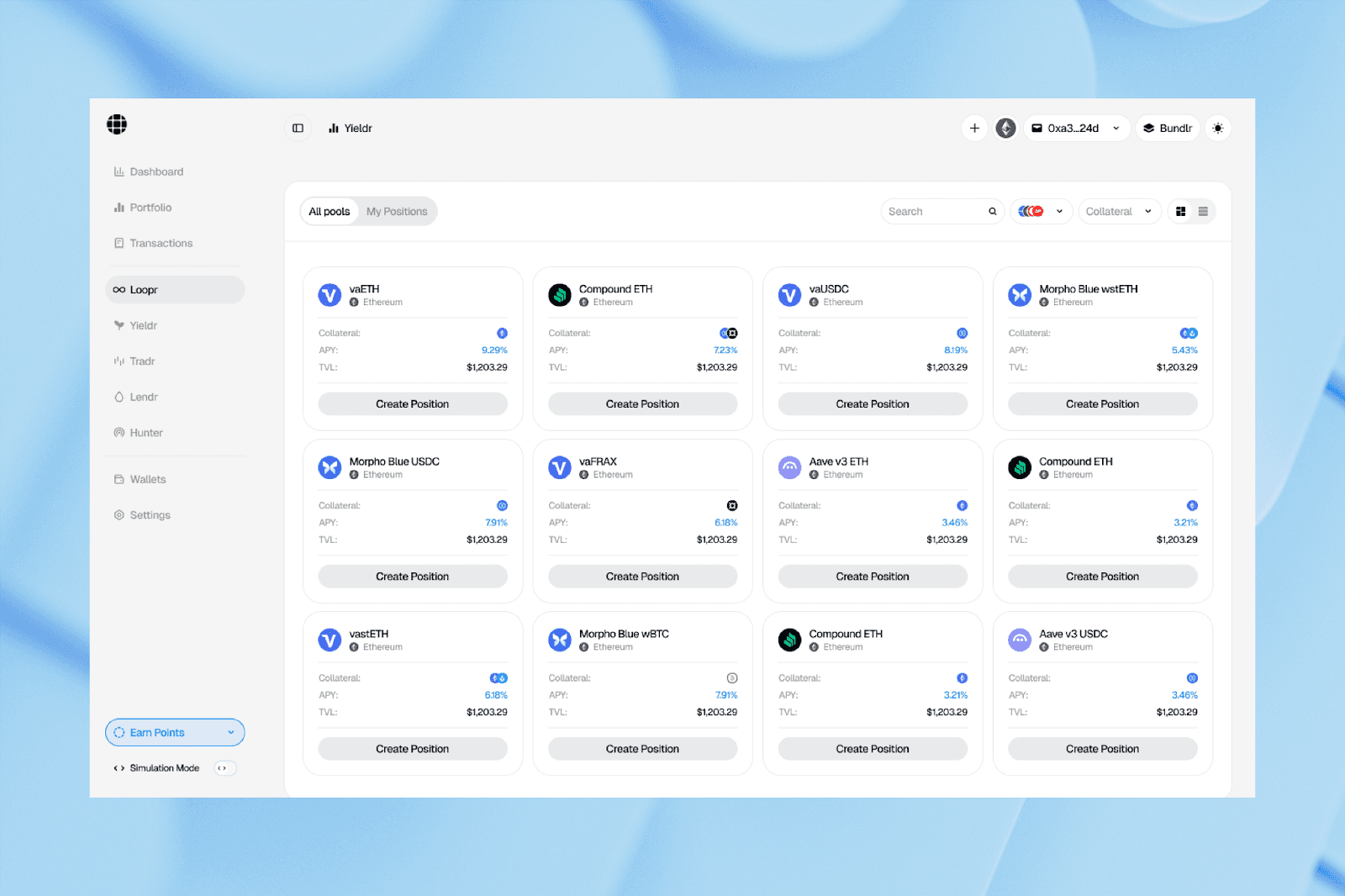Open the 0xa3...24d wallet dropdown

click(x=1077, y=129)
